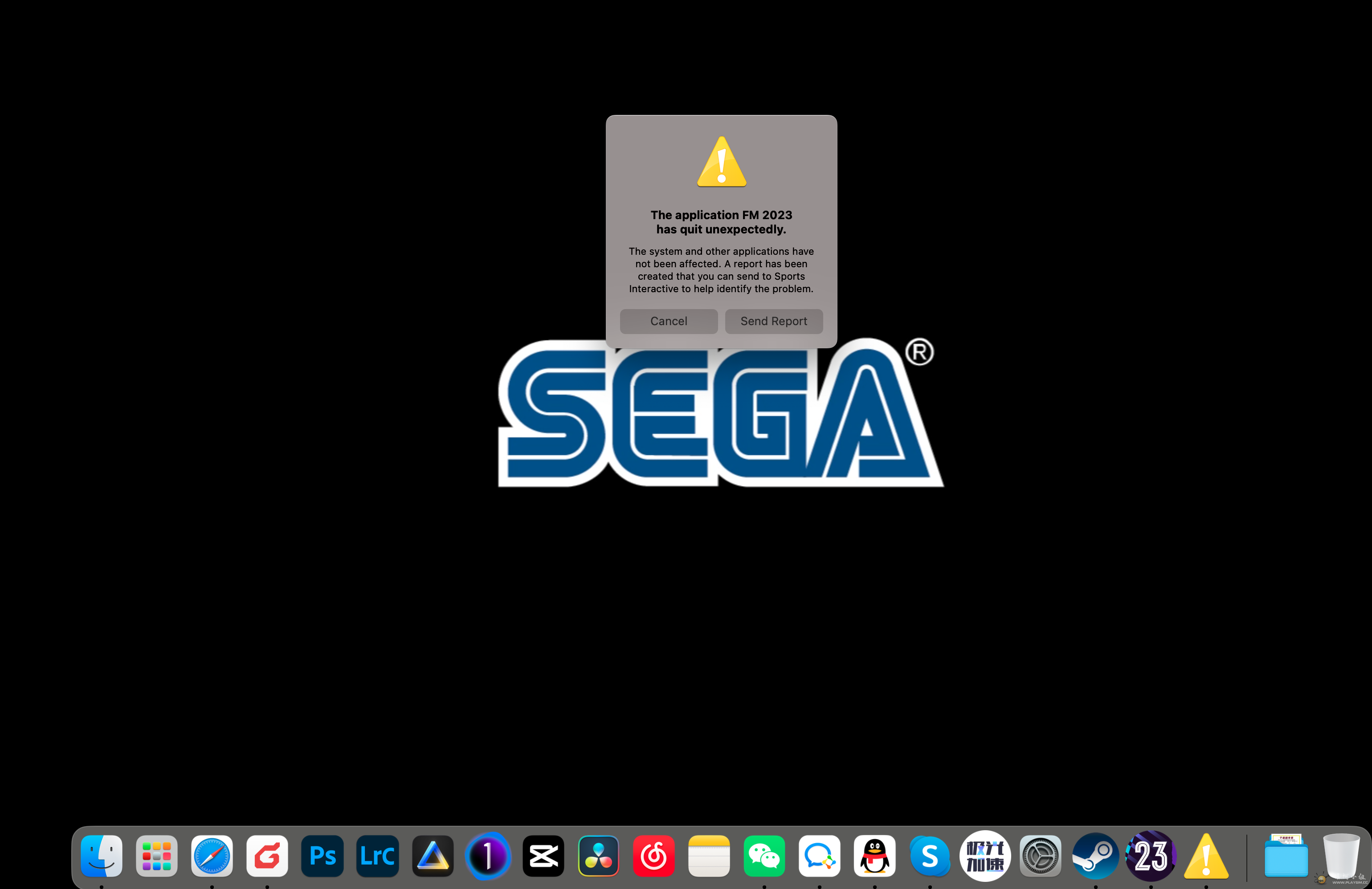This screenshot has width=1372, height=889.
Task: Launch Photoshop from the dock
Action: click(322, 856)
